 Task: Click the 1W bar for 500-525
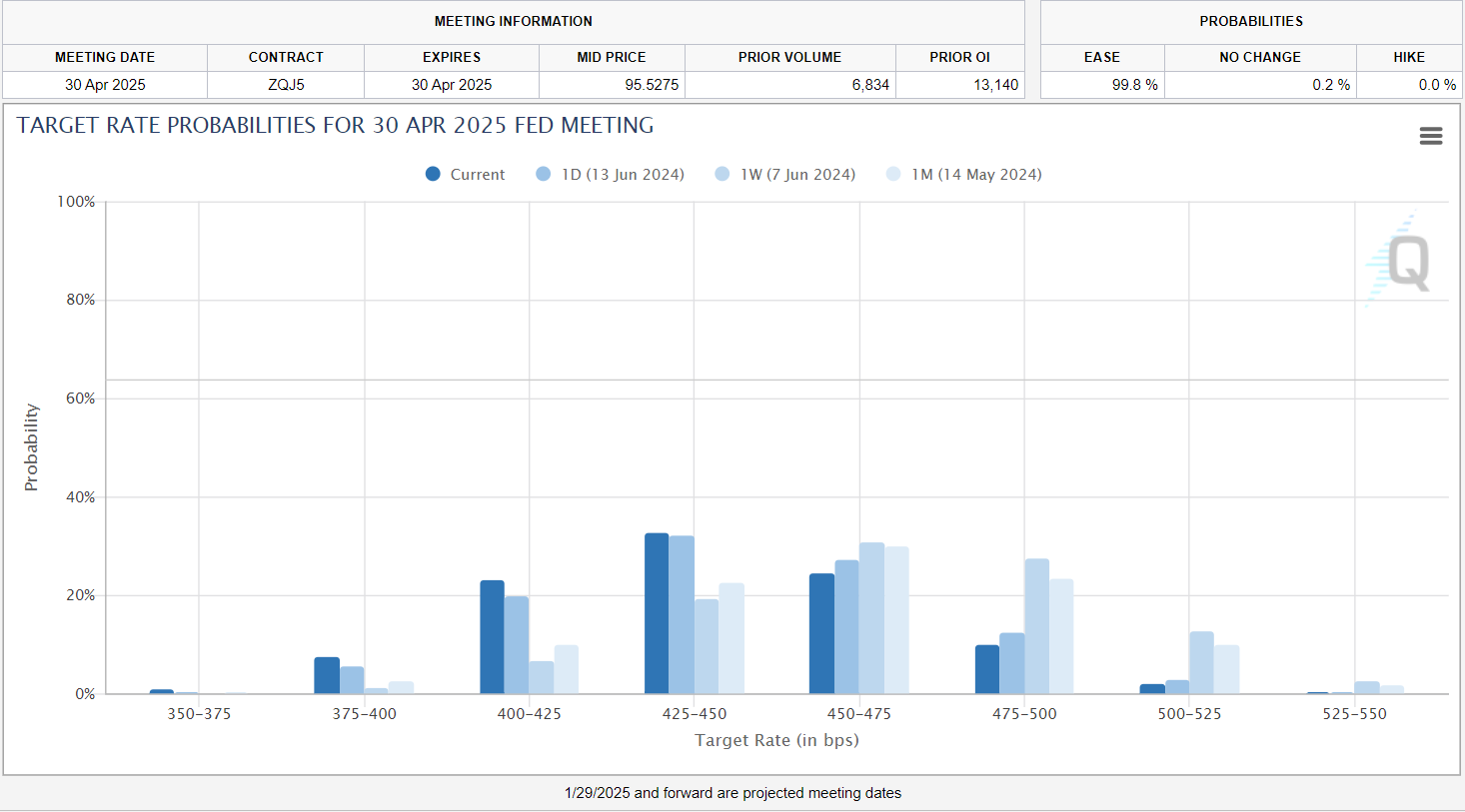1201,662
